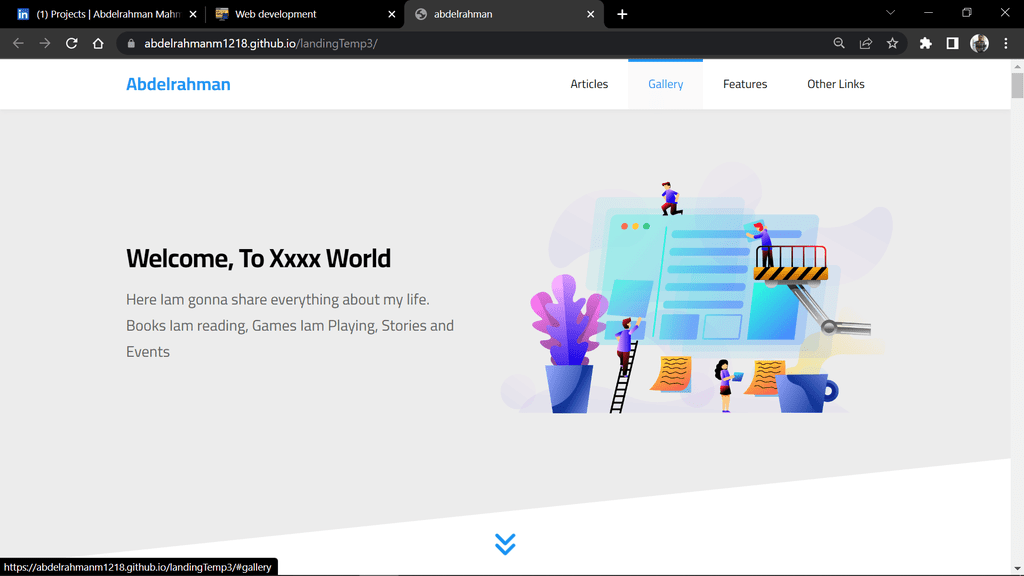Minimize the browser window

pyautogui.click(x=928, y=12)
